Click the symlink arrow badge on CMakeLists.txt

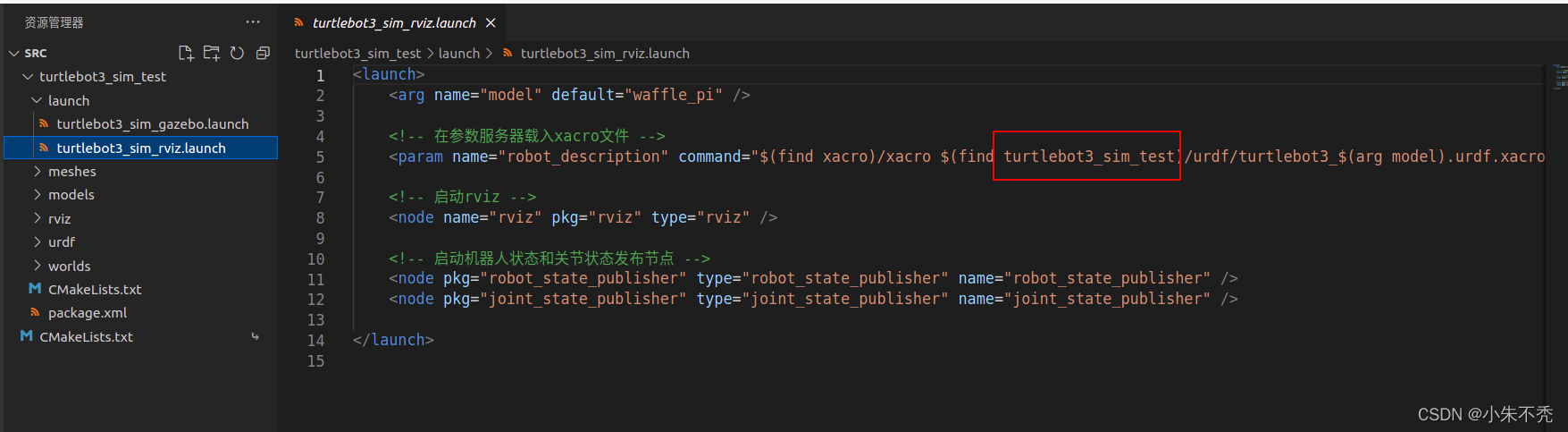tap(255, 336)
